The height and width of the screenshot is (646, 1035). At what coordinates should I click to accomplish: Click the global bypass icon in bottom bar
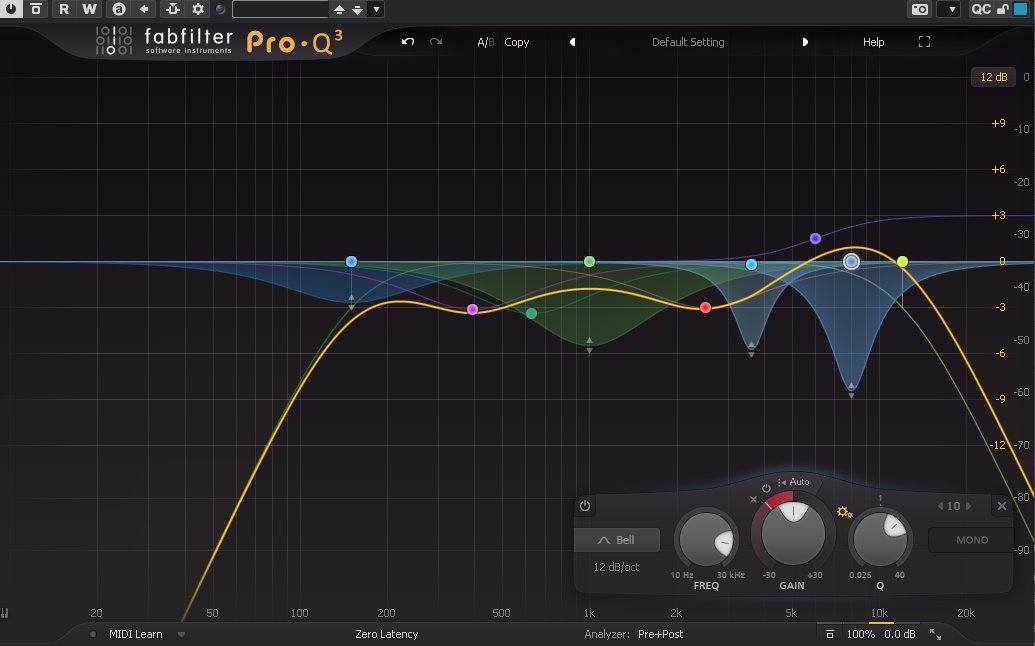(x=830, y=634)
